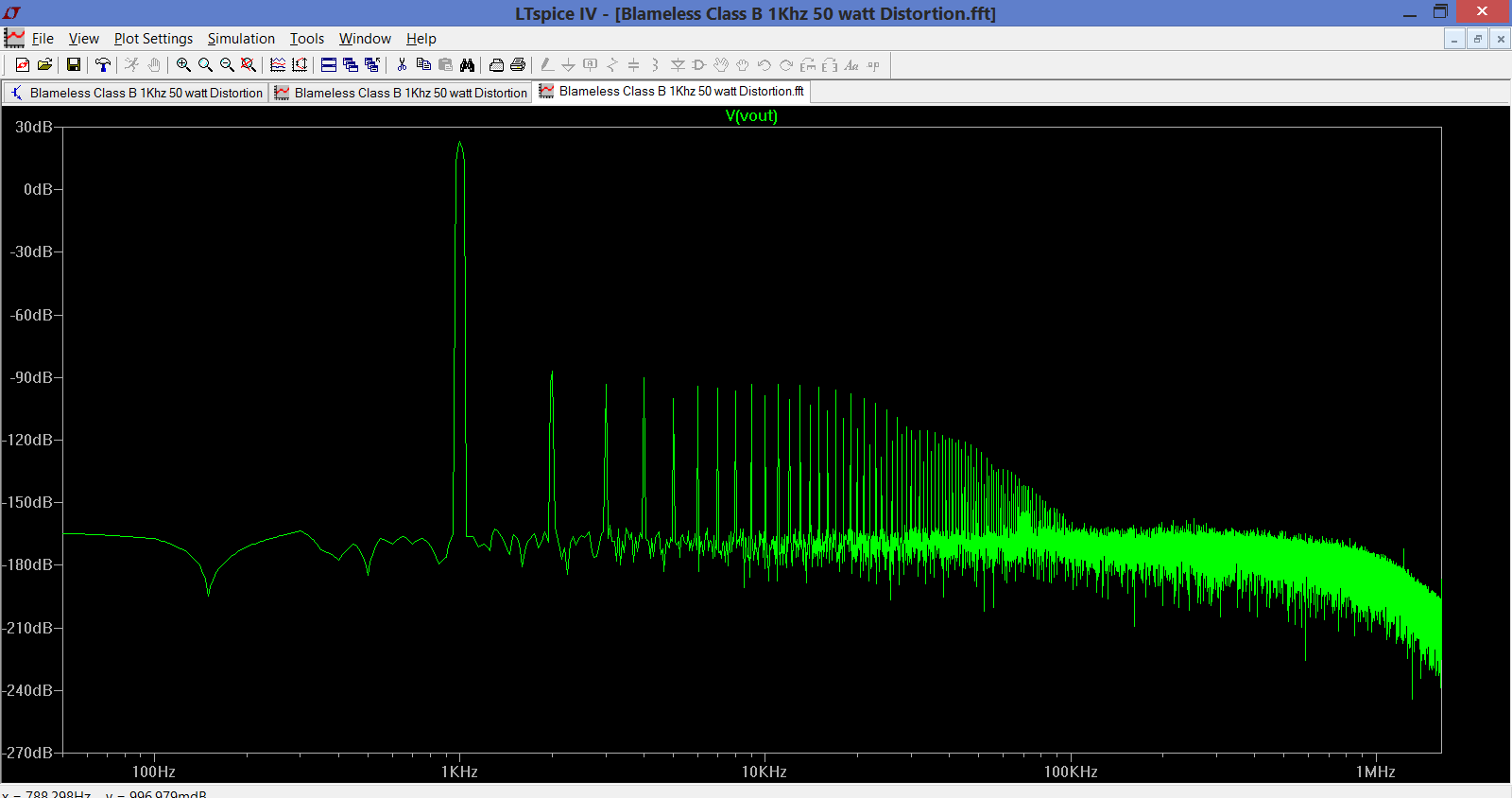The width and height of the screenshot is (1512, 798).
Task: Click the Find binoculars icon
Action: (467, 65)
